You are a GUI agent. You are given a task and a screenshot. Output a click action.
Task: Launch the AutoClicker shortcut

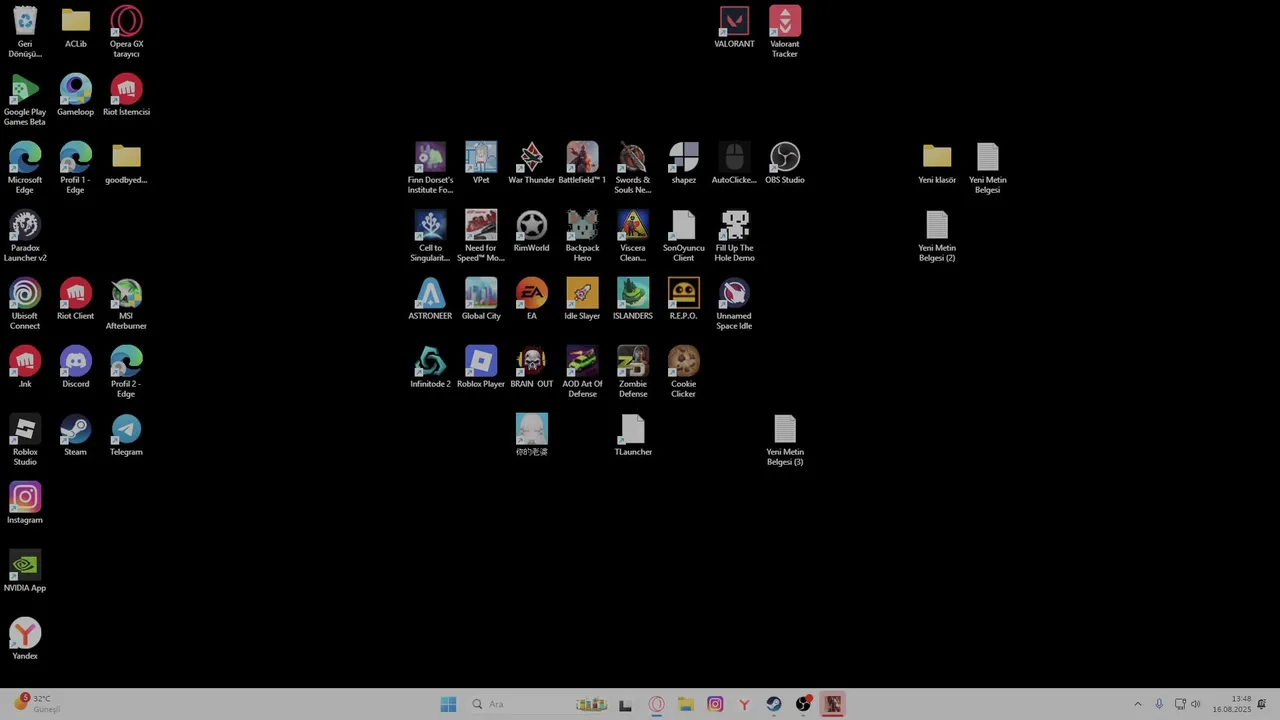[734, 158]
